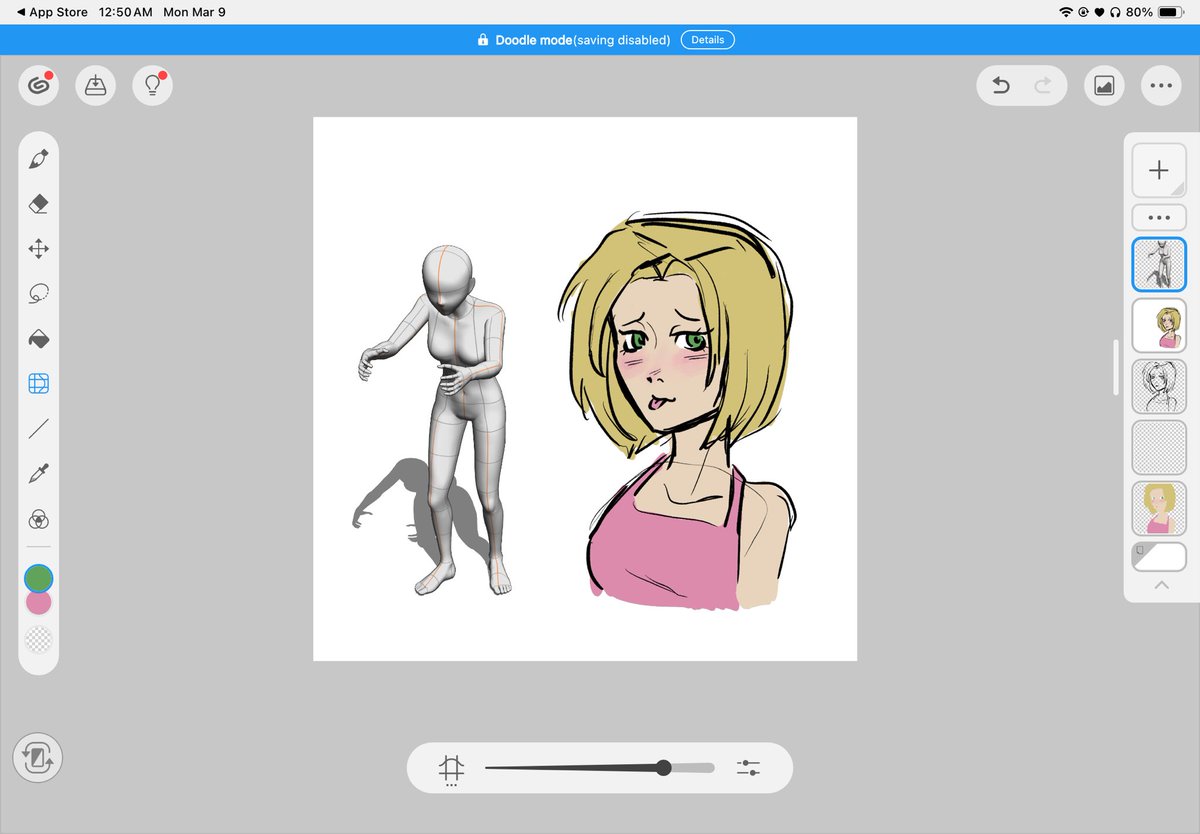This screenshot has height=834, width=1200.
Task: Choose the green main color swatch
Action: (39, 578)
